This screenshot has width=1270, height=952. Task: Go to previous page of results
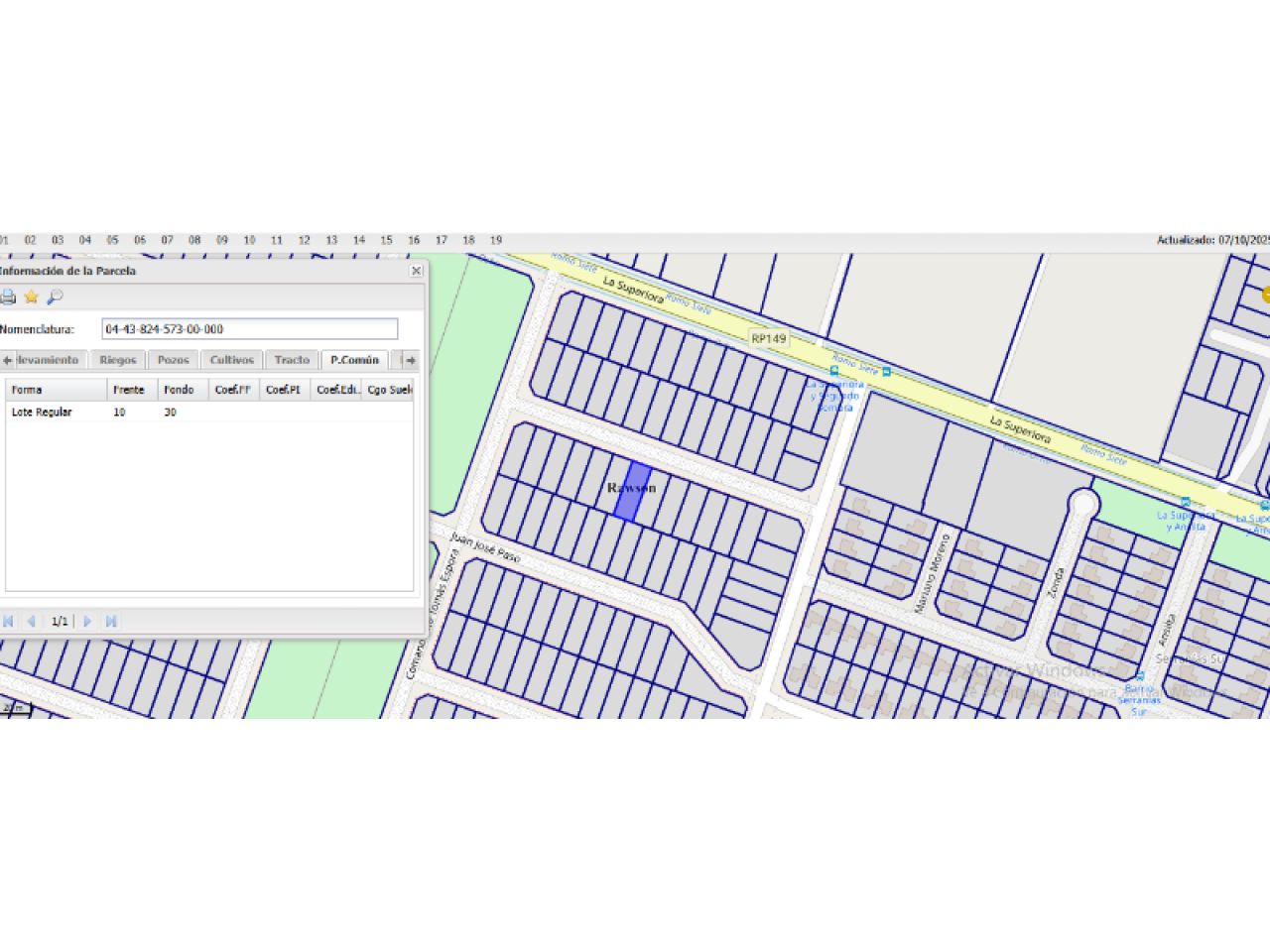click(31, 621)
